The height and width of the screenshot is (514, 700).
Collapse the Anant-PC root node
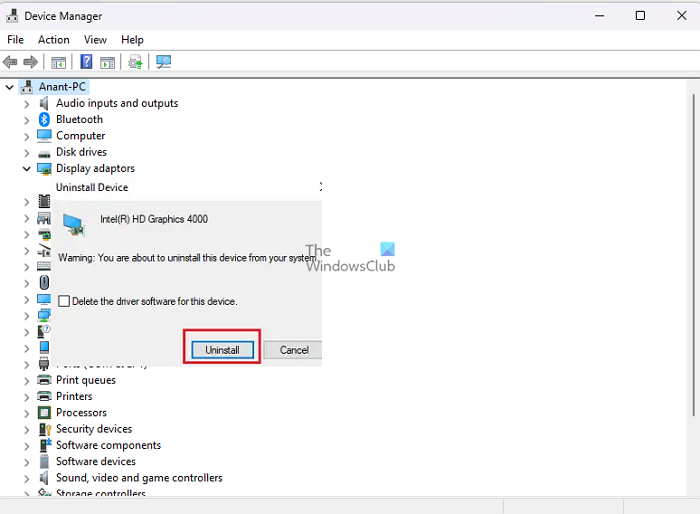pos(9,87)
